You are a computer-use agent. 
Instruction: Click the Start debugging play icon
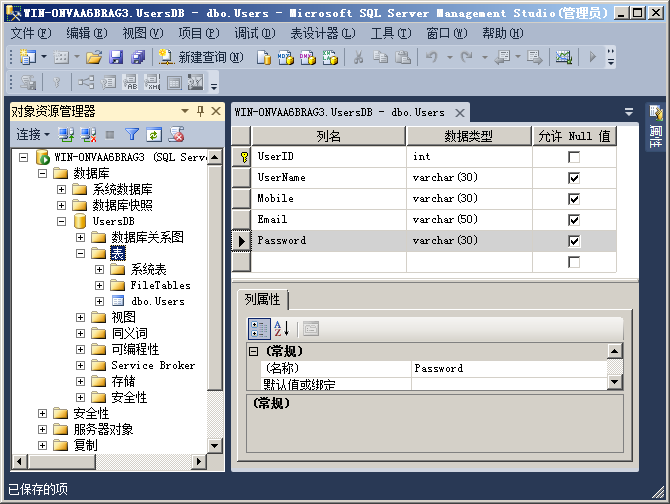tap(592, 57)
